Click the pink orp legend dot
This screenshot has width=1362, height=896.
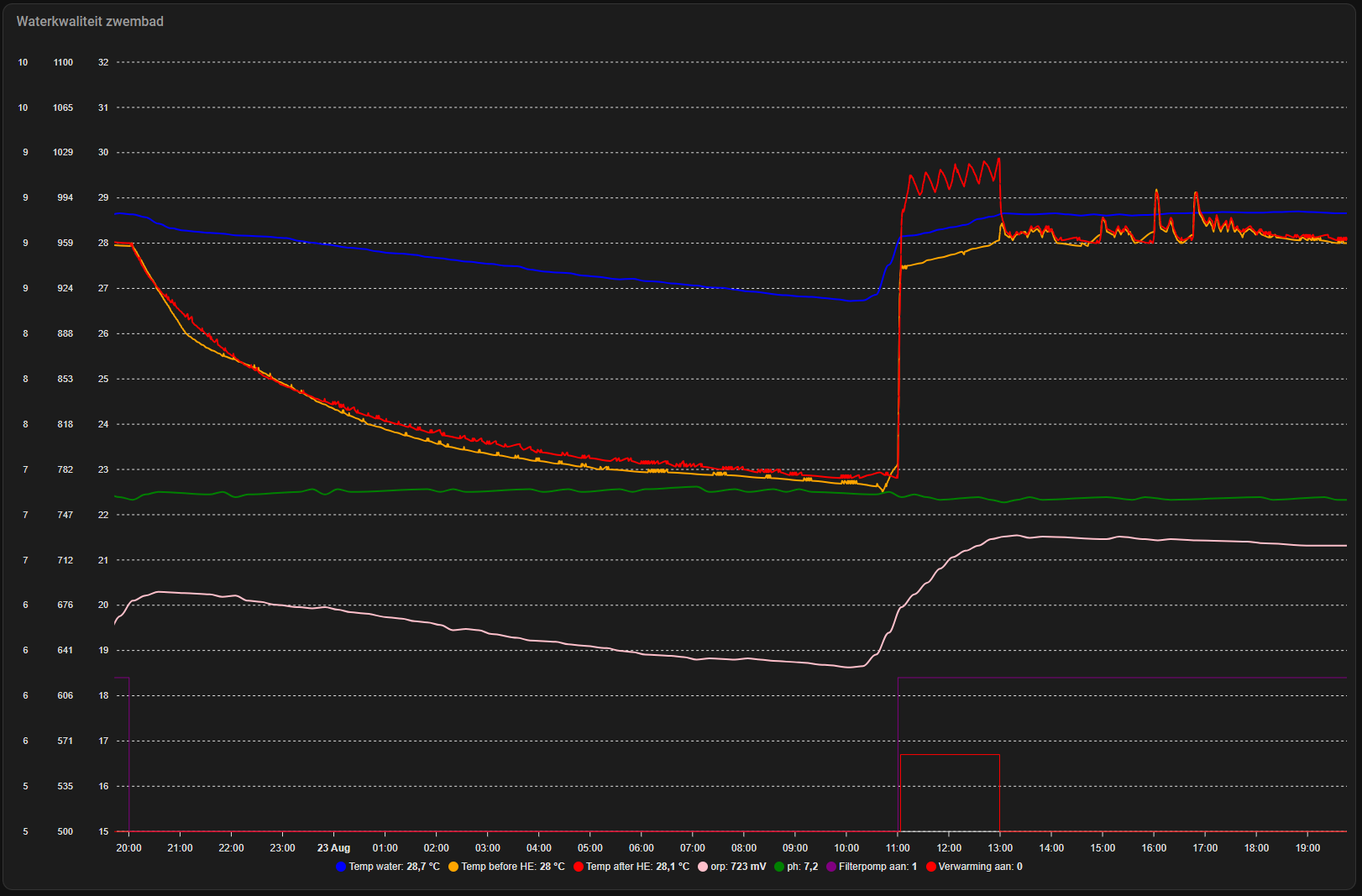point(703,867)
